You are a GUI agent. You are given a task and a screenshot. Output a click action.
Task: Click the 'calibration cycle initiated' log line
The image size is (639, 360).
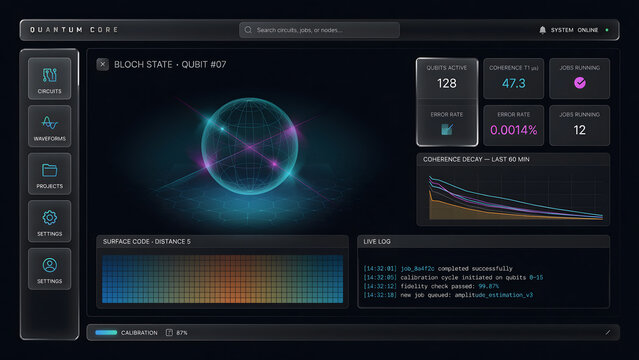(x=453, y=277)
